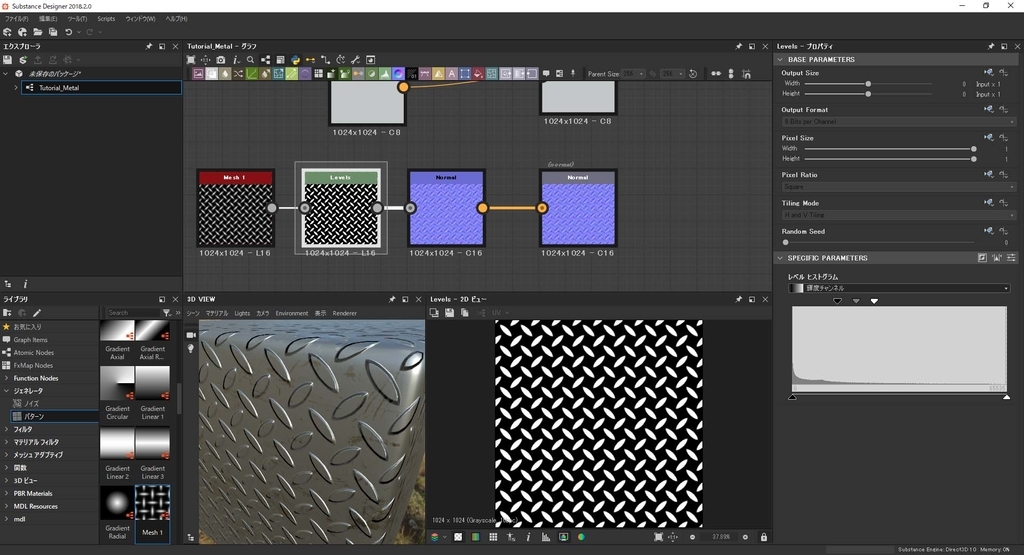This screenshot has width=1024, height=555.
Task: Select Tutorial_Metal graph in Explorer
Action: click(x=58, y=88)
